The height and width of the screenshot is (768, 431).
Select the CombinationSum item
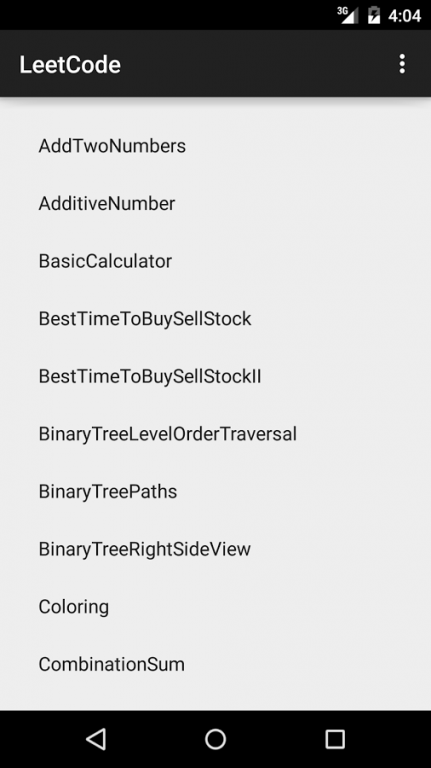pyautogui.click(x=216, y=664)
